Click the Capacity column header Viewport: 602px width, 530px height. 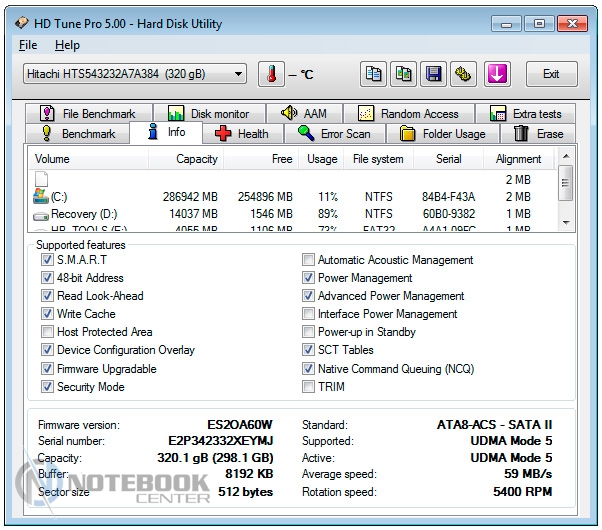[x=197, y=159]
